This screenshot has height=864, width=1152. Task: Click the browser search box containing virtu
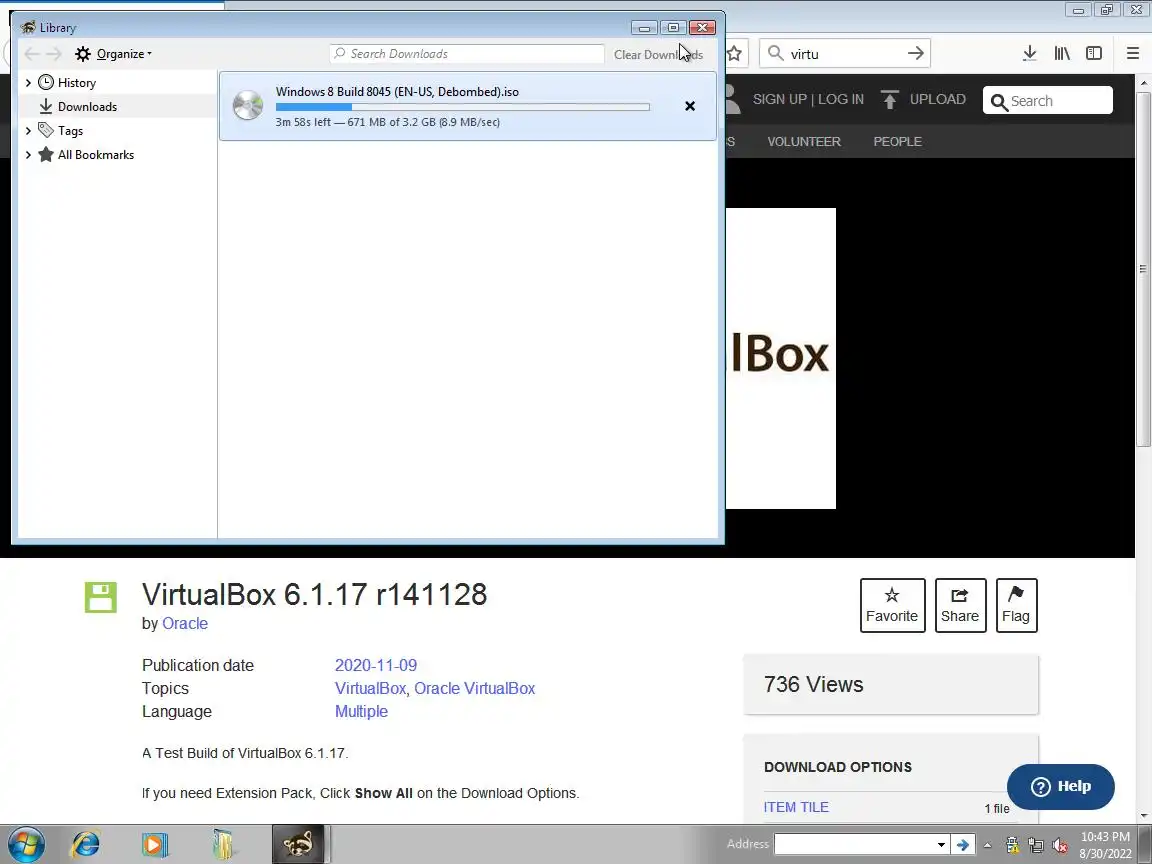[844, 54]
